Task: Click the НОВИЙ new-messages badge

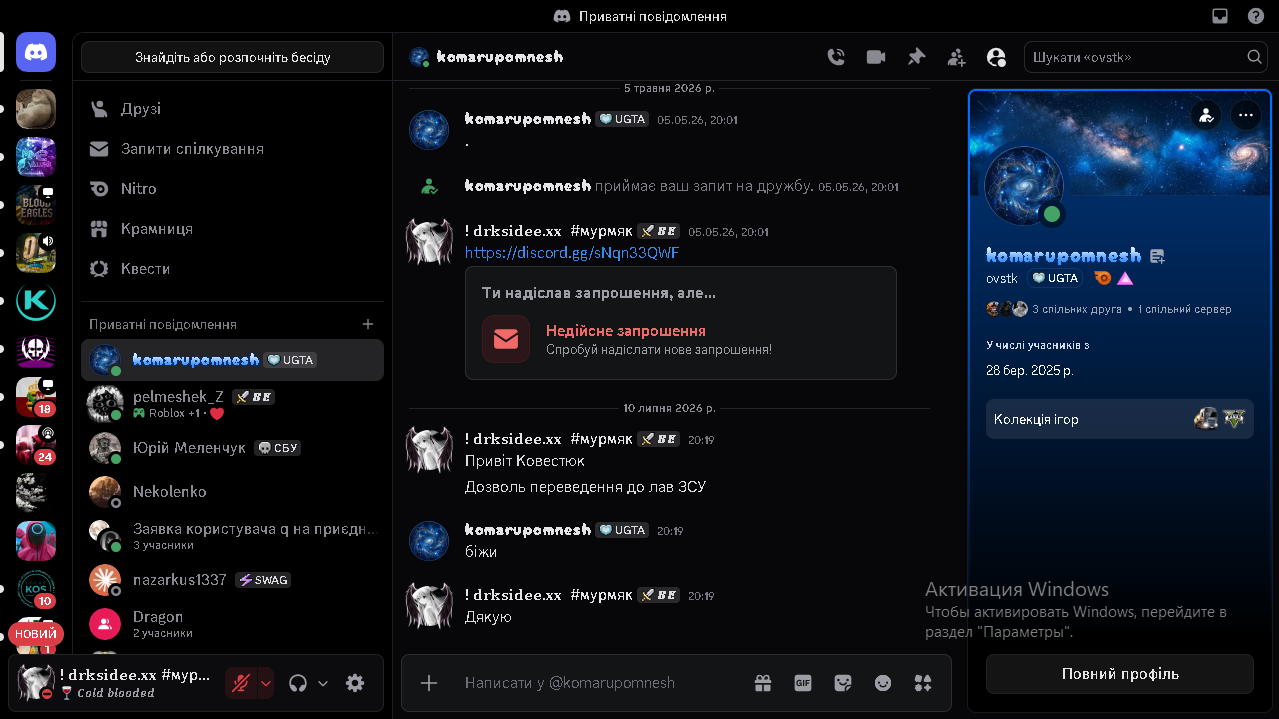Action: coord(36,634)
